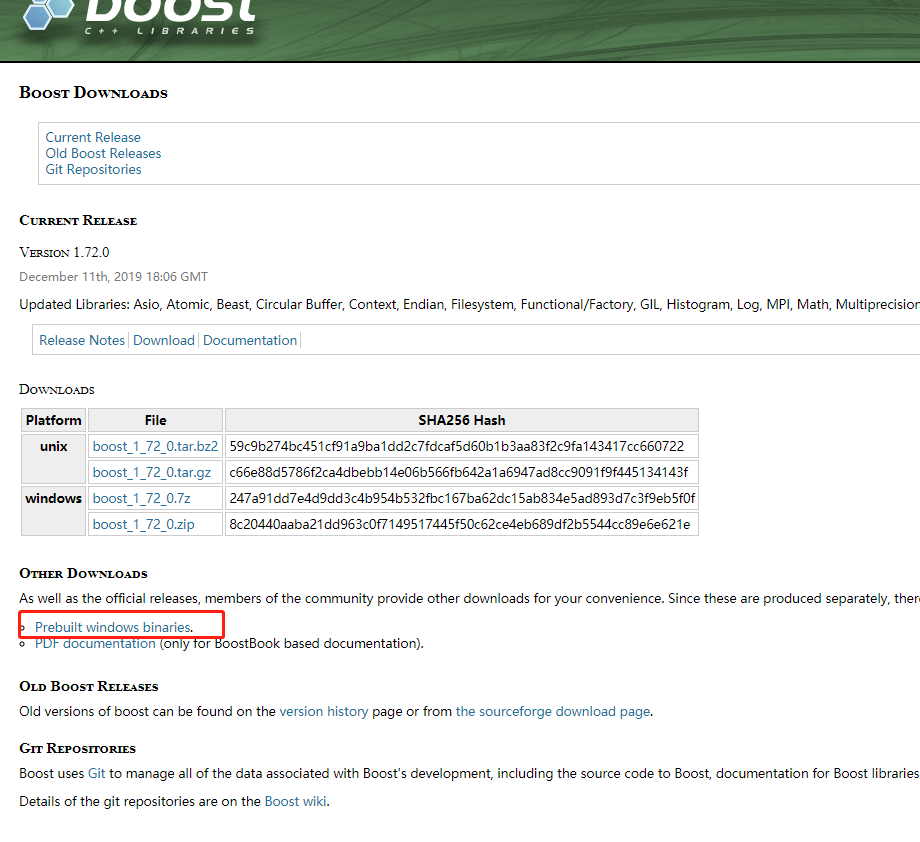Image resolution: width=920 pixels, height=842 pixels.
Task: Select the tar.gz SHA256 hash starting c66e88d5
Action: coord(459,472)
